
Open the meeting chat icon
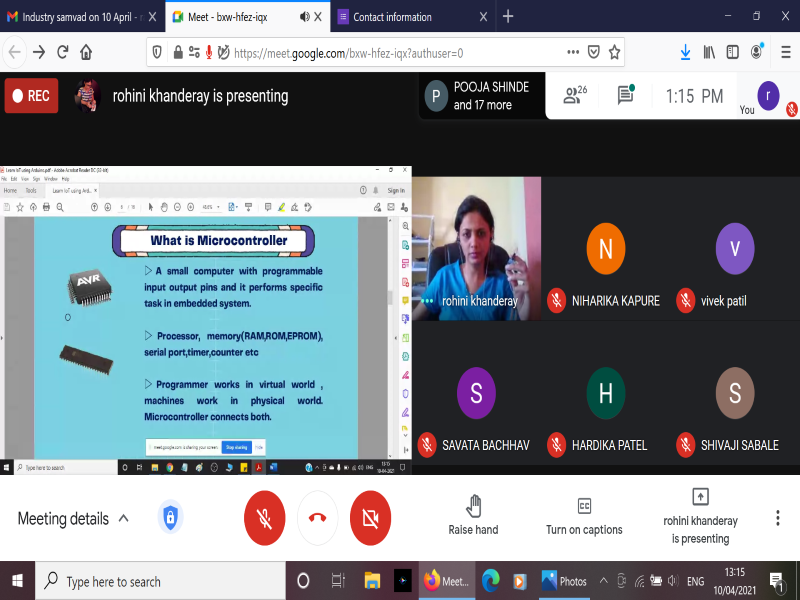coord(626,96)
